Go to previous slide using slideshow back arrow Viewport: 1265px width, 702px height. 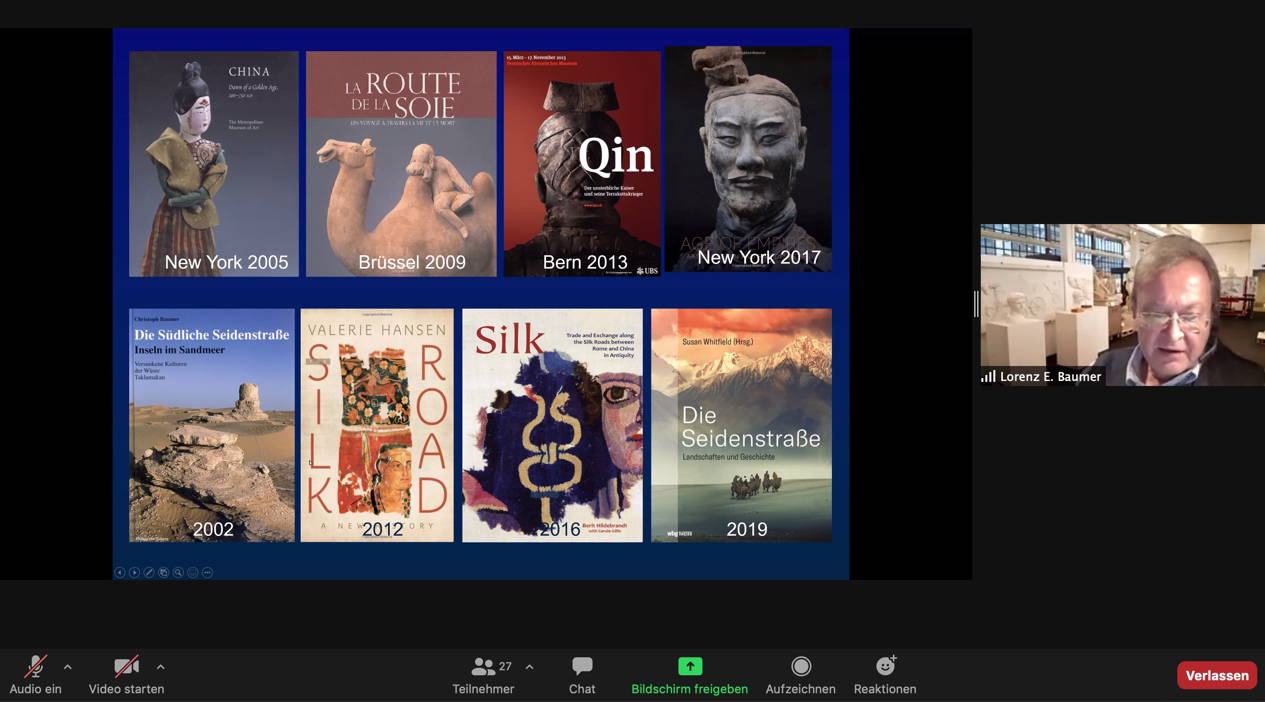(x=120, y=573)
